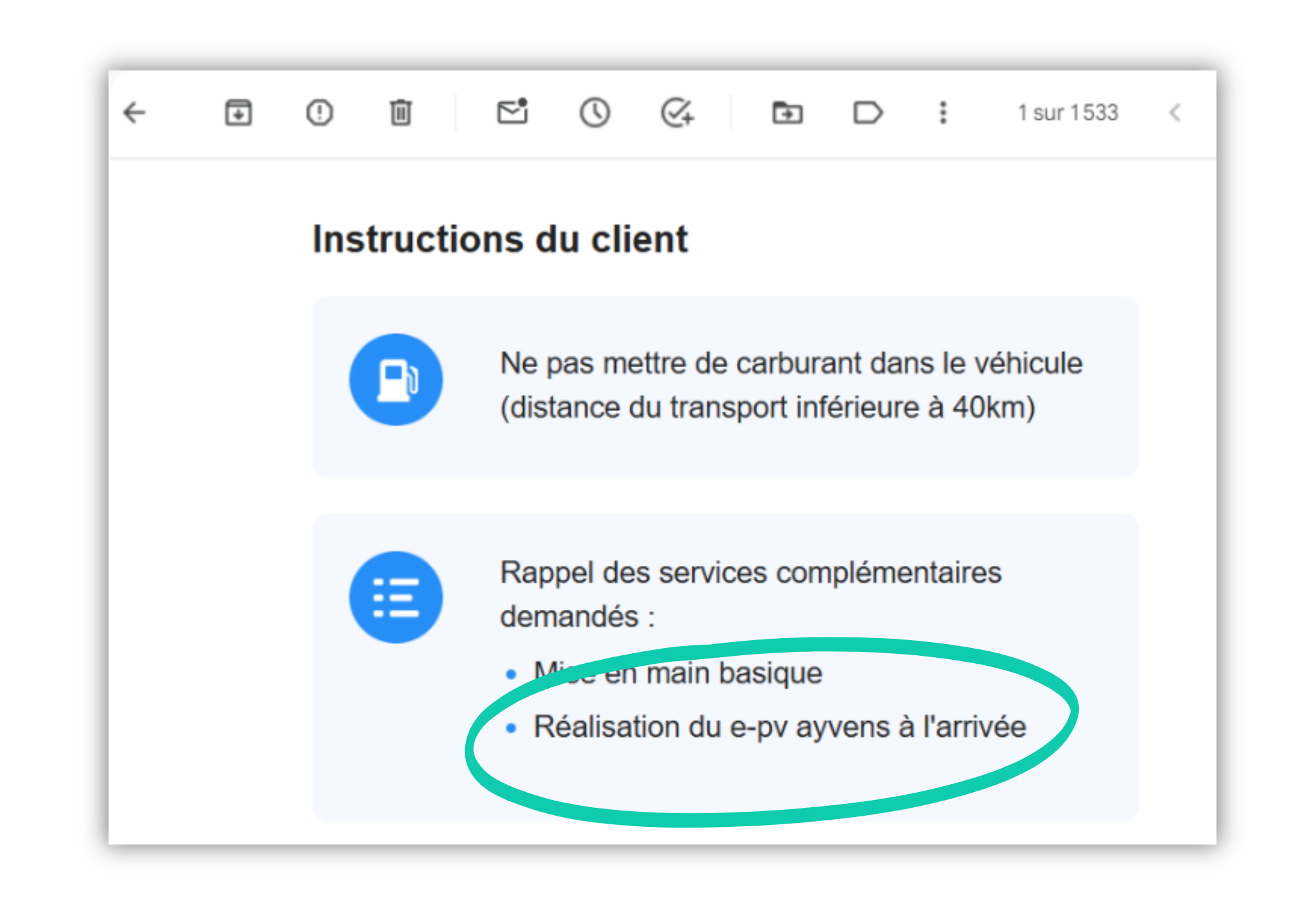Delete email with trash icon
Viewport: 1316px width, 921px height.
click(x=401, y=112)
